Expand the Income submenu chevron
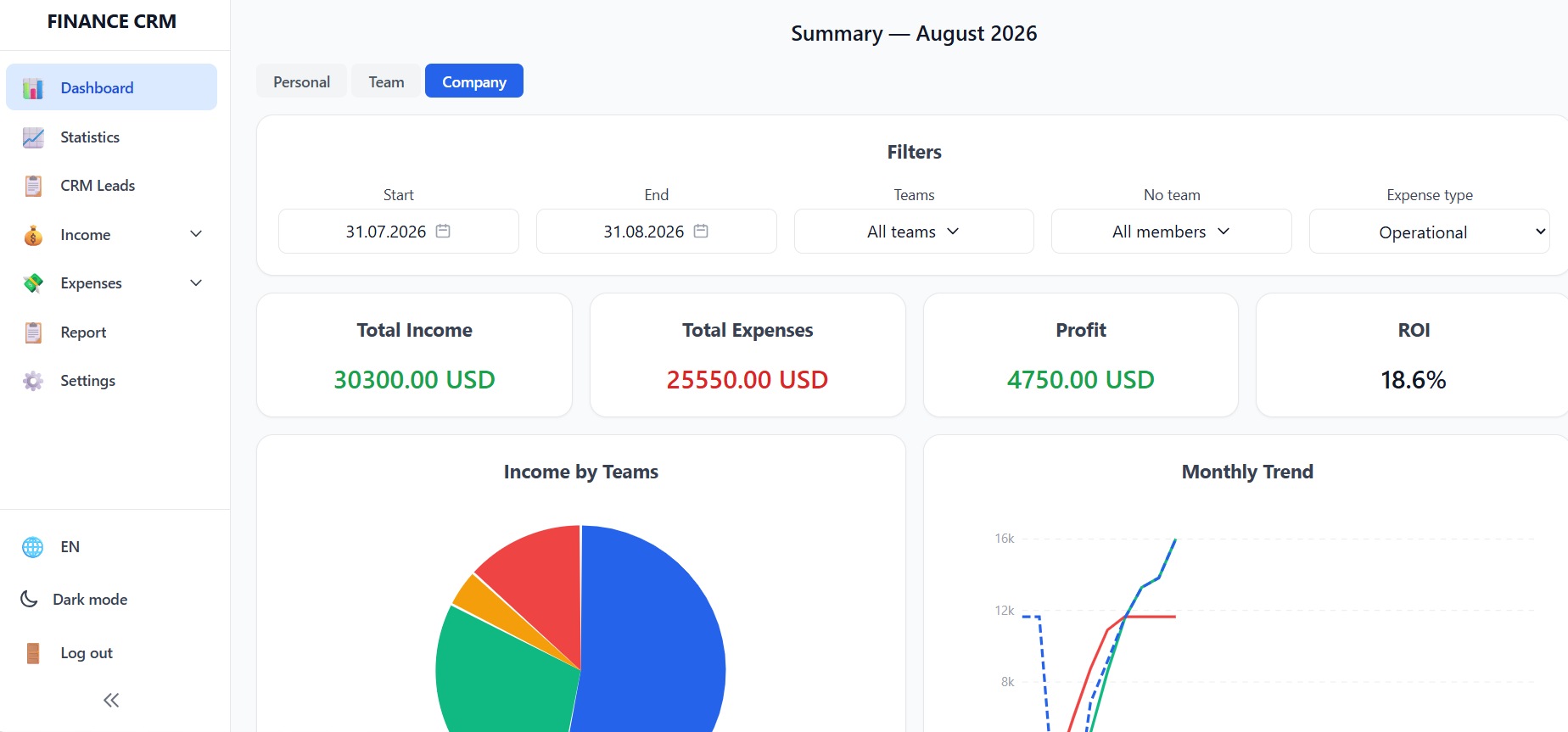Screen dimensions: 1568x732 click(196, 234)
